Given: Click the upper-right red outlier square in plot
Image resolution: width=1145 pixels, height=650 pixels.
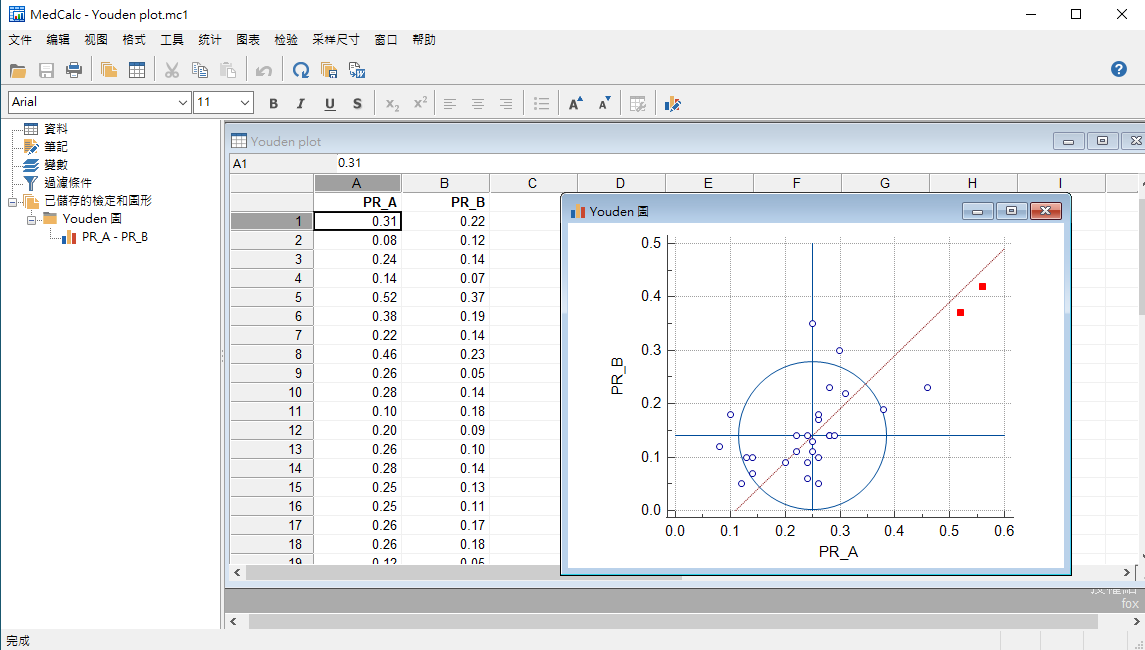Looking at the screenshot, I should tap(982, 287).
